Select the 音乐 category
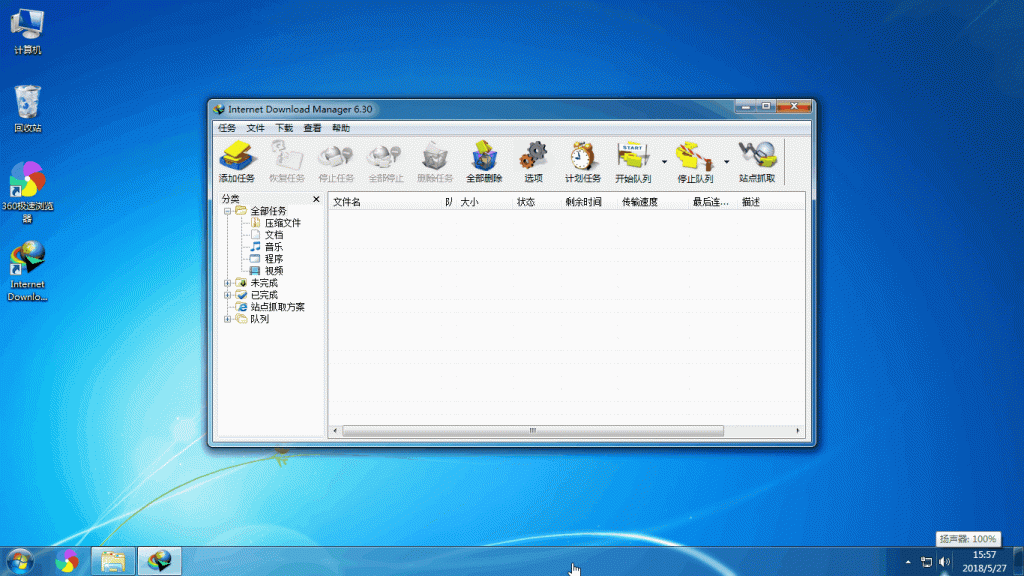Viewport: 1024px width, 576px height. [x=274, y=247]
